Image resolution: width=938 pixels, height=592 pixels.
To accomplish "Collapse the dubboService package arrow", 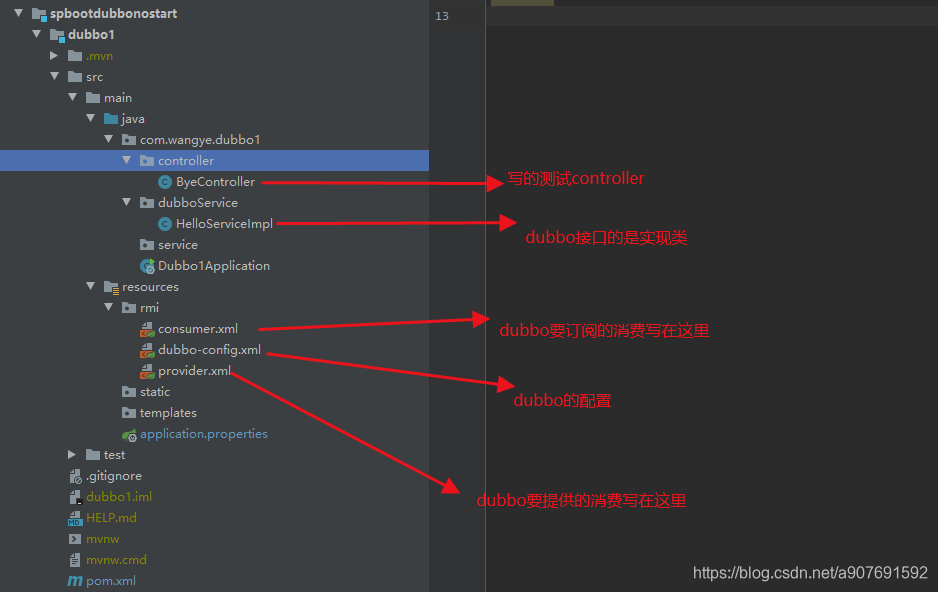I will click(x=126, y=202).
